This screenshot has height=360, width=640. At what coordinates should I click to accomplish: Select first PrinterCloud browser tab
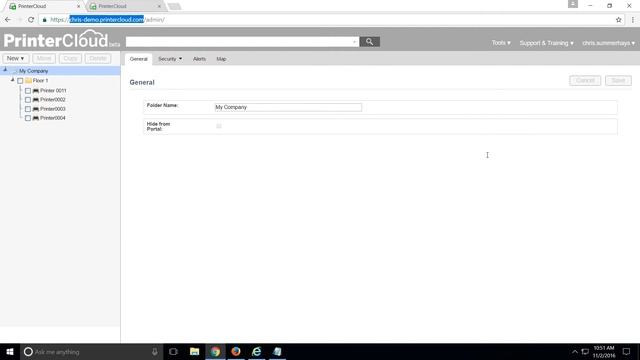pyautogui.click(x=43, y=6)
